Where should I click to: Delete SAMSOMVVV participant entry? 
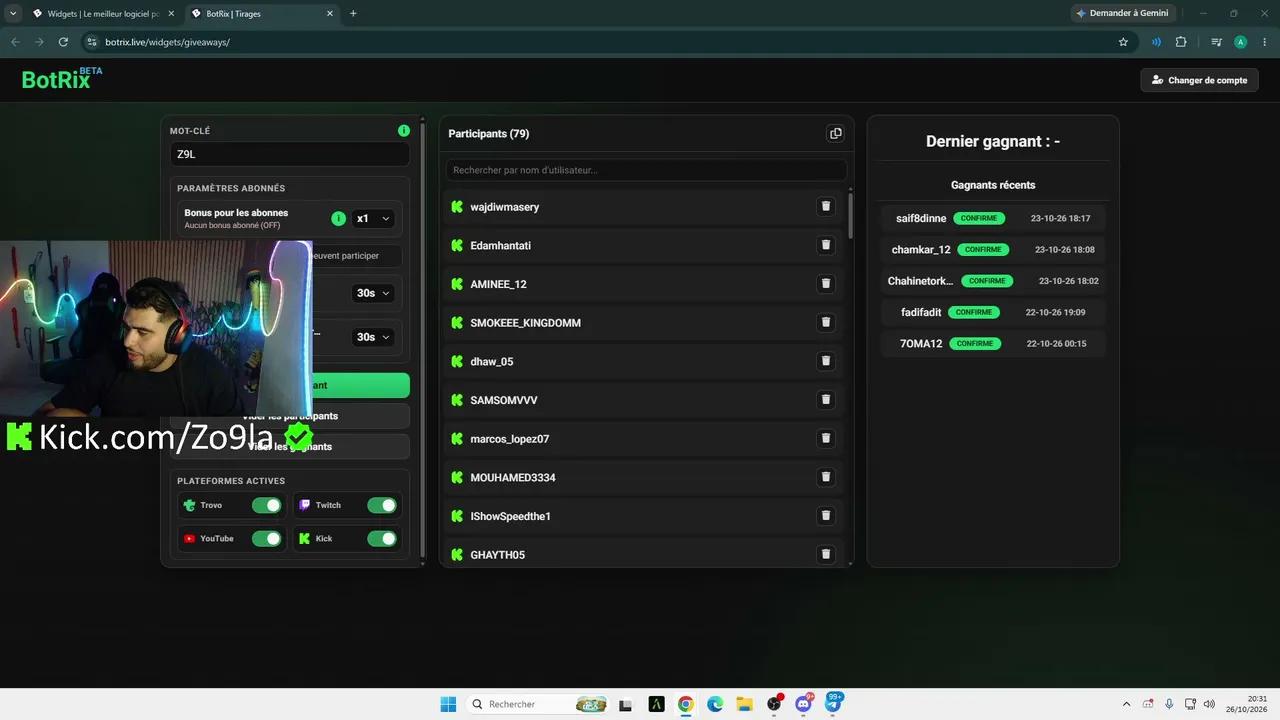[826, 400]
